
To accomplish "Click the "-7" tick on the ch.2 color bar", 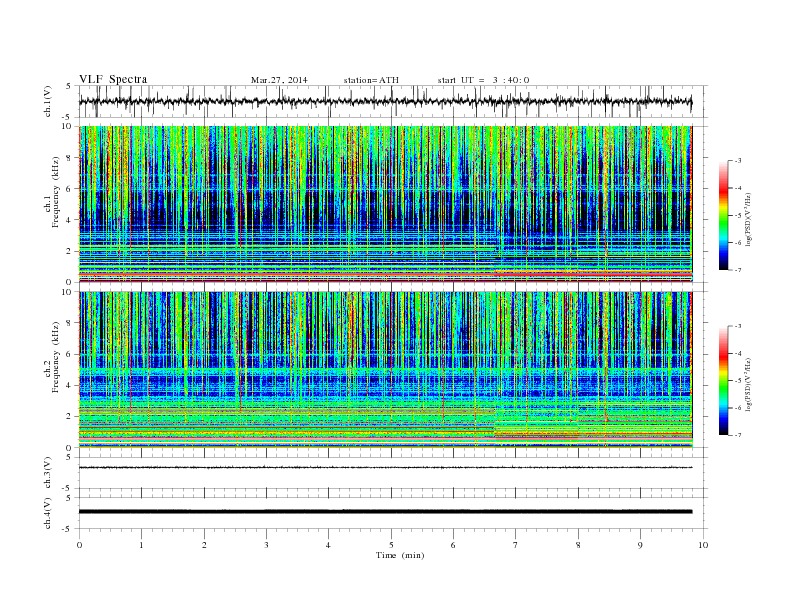I will pyautogui.click(x=737, y=435).
